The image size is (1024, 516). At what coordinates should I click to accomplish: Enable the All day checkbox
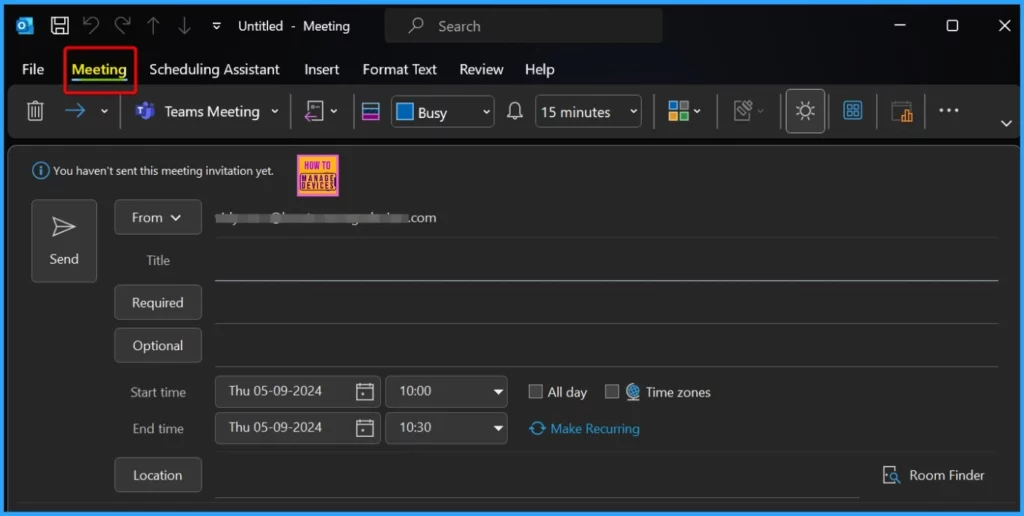(536, 391)
